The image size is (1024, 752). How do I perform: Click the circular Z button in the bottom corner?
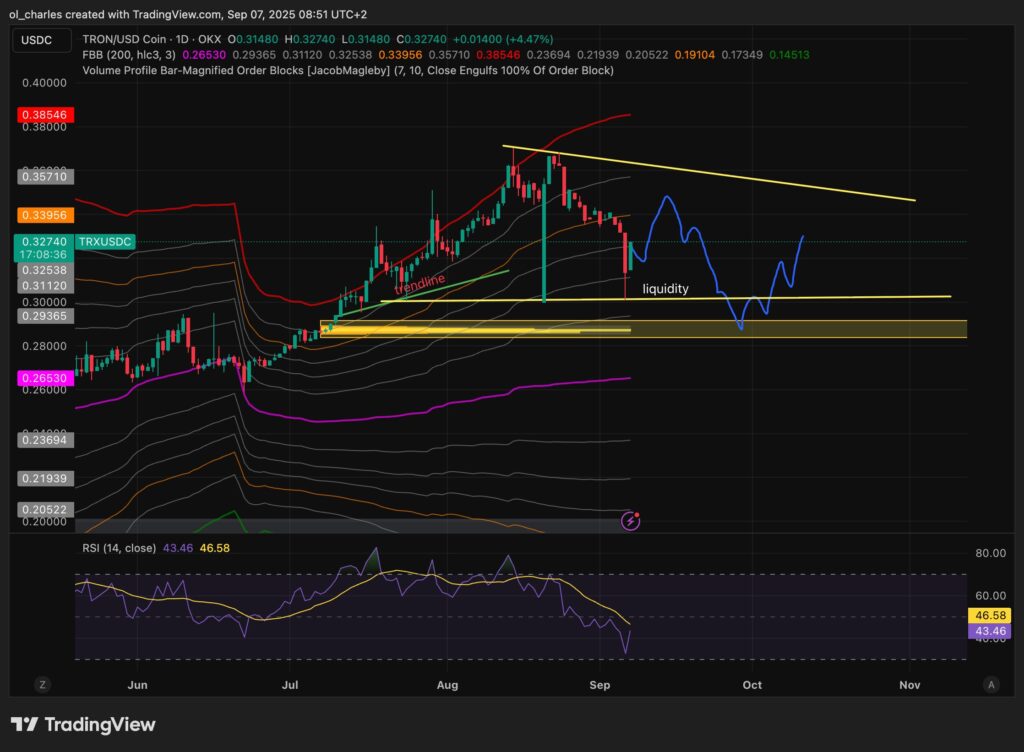coord(42,685)
